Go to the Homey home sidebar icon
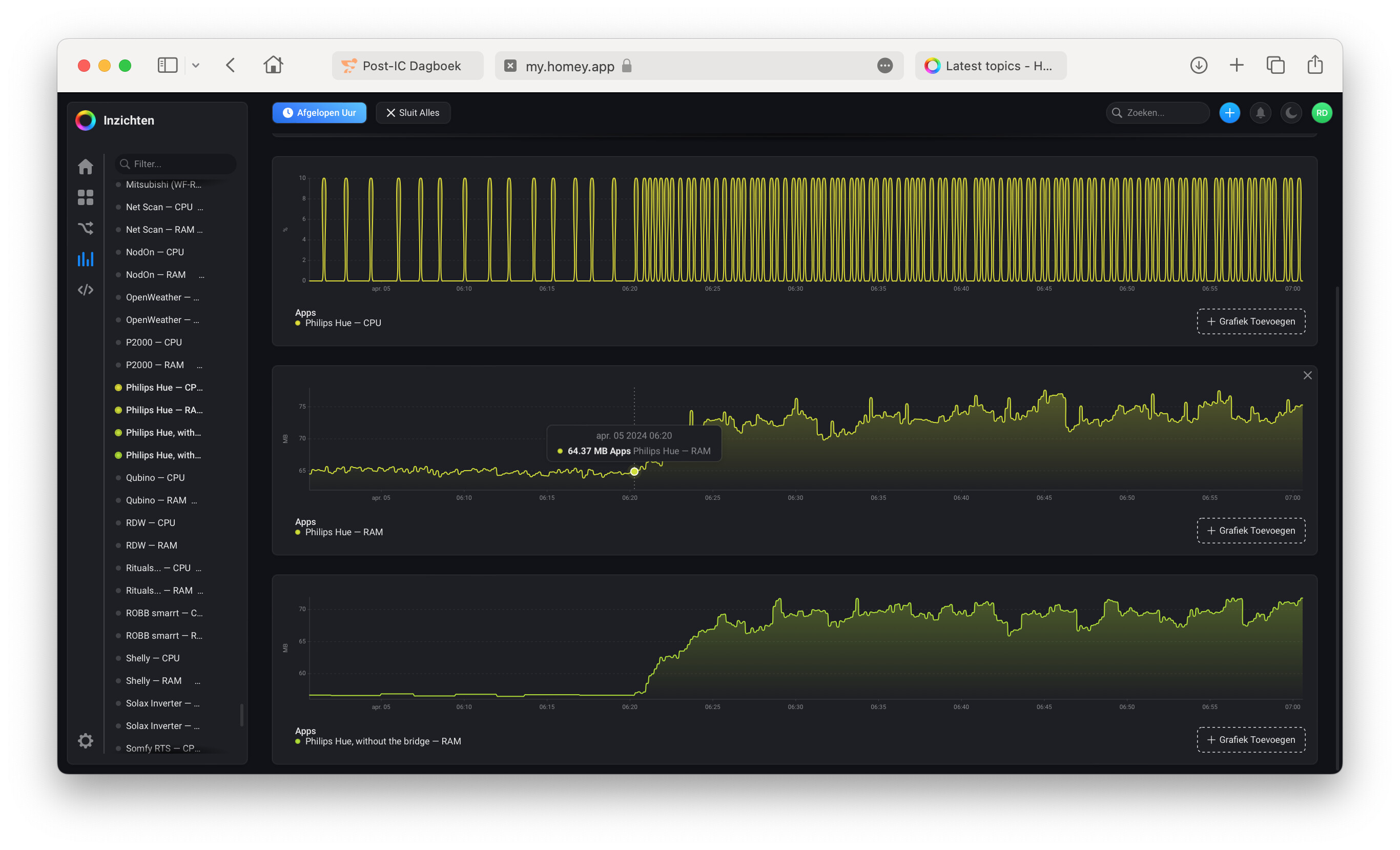The width and height of the screenshot is (1400, 850). (x=85, y=167)
